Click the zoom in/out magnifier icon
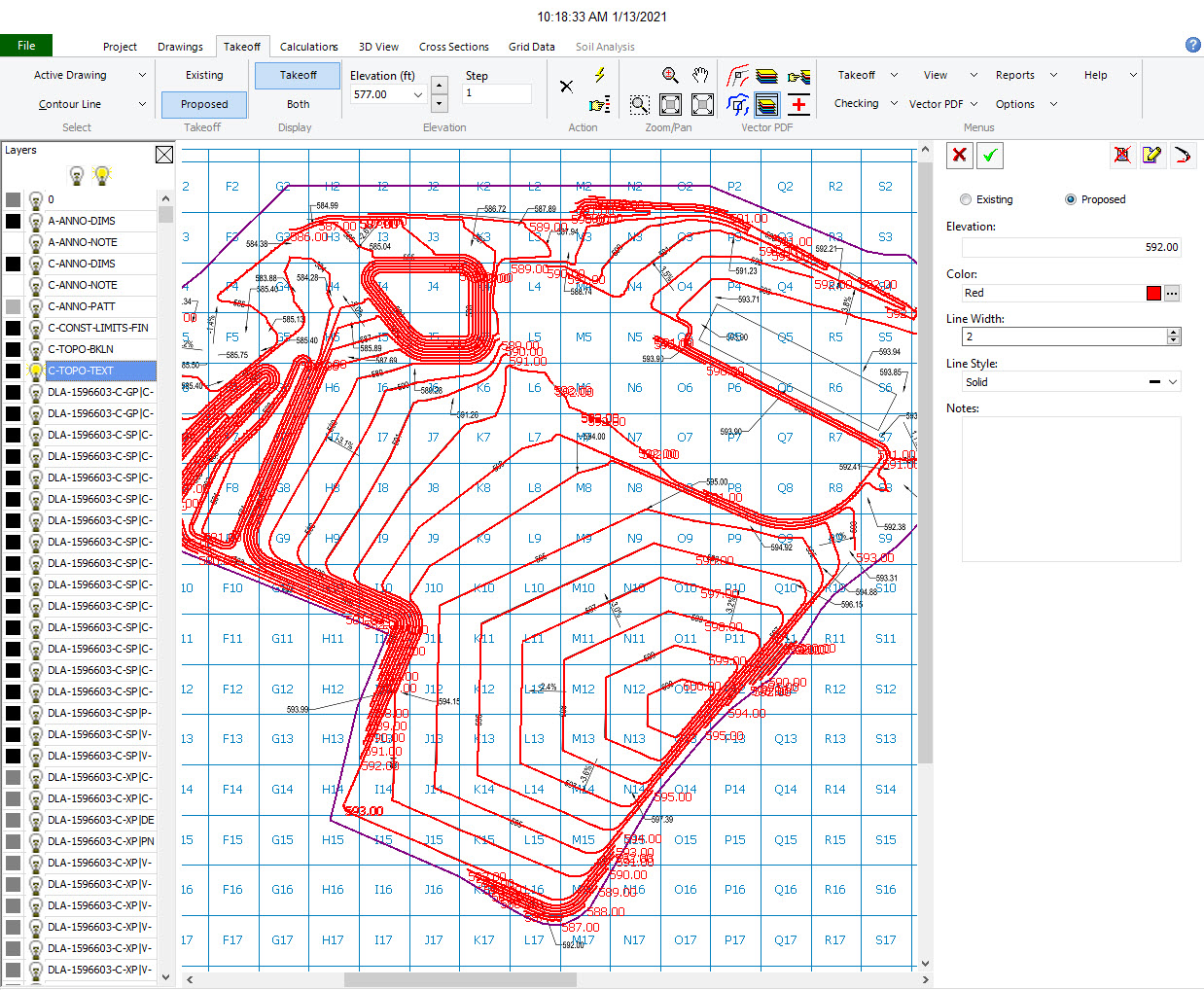 670,75
